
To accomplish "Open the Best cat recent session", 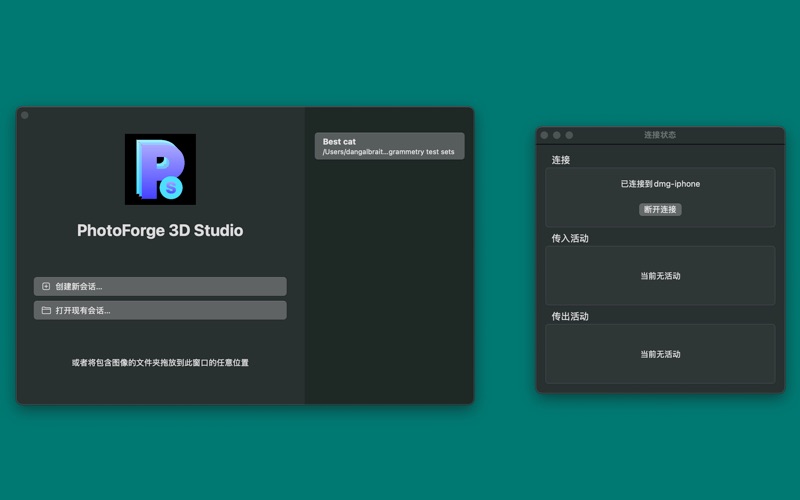I will click(389, 147).
